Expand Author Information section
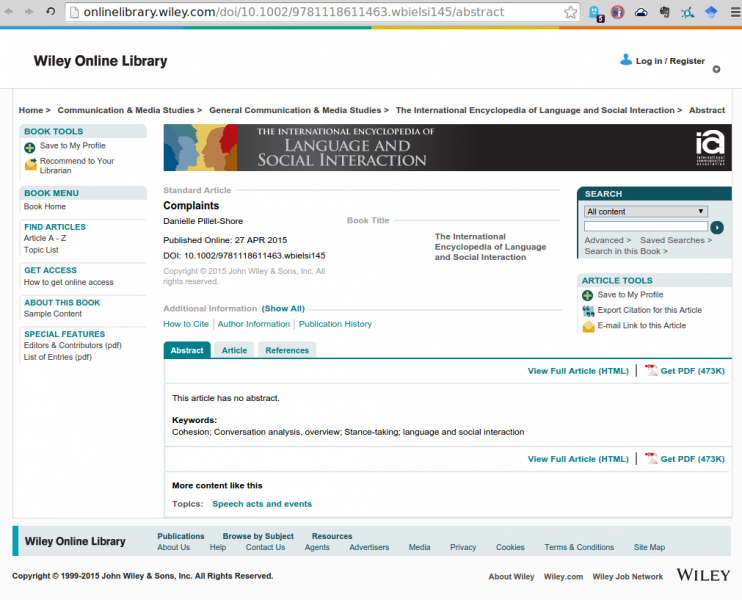The image size is (742, 600). point(254,324)
